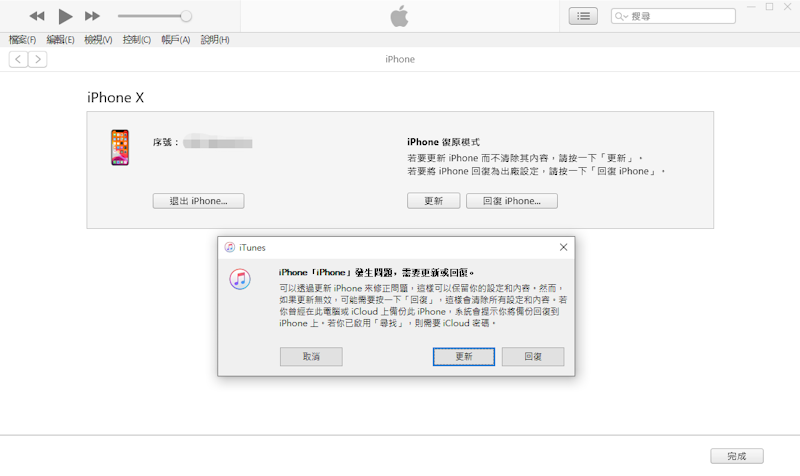Click the search magnifier dropdown icon
Image resolution: width=800 pixels, height=476 pixels.
[x=621, y=16]
